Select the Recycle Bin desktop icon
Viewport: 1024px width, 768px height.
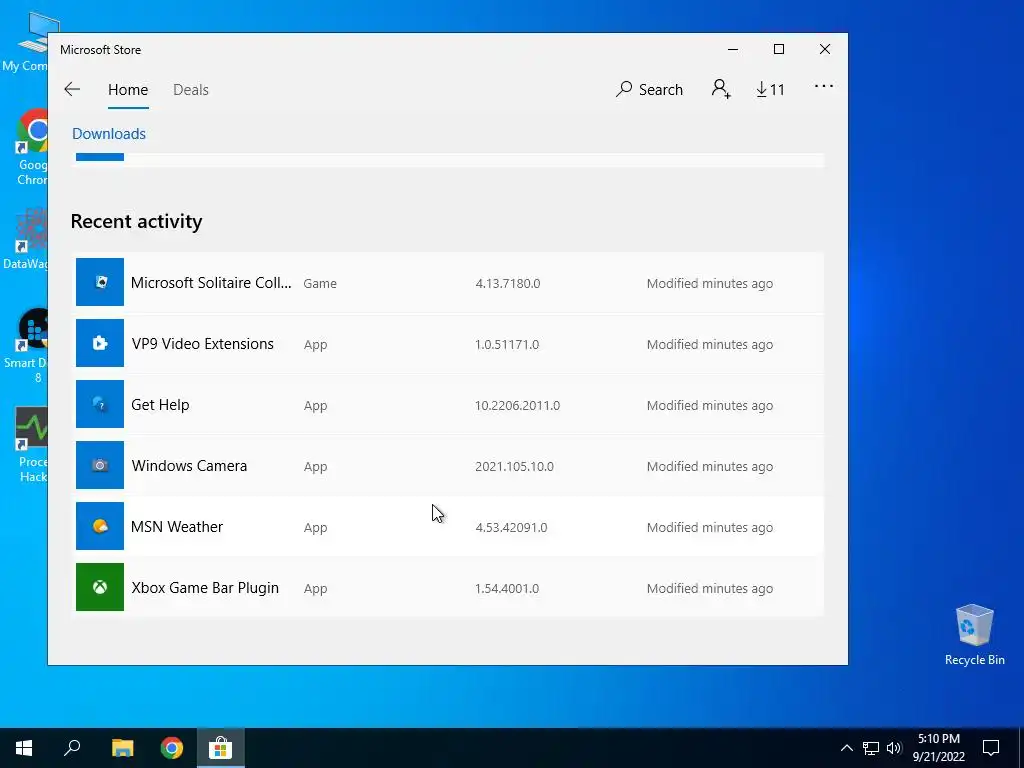click(974, 635)
